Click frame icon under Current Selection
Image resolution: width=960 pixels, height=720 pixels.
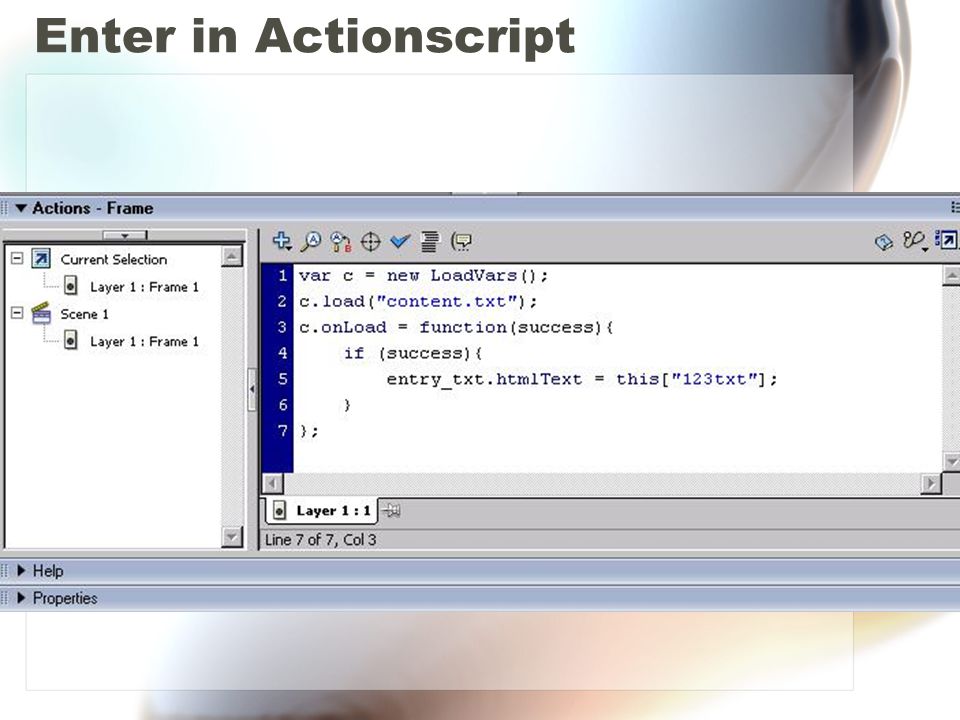pos(71,286)
